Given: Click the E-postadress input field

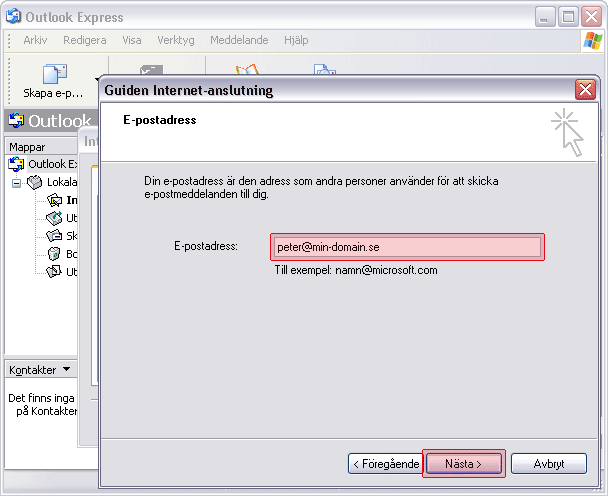Looking at the screenshot, I should [406, 247].
